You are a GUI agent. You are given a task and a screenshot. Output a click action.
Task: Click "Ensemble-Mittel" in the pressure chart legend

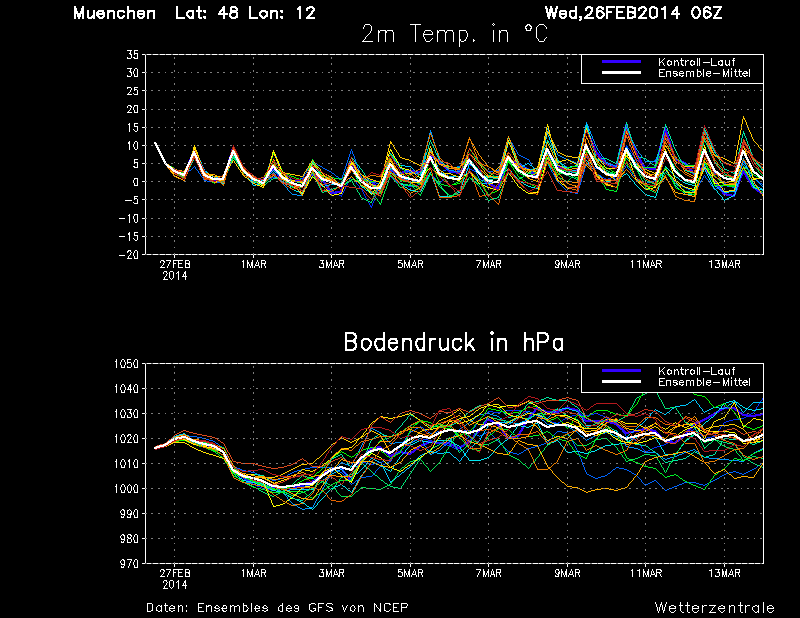coord(704,382)
